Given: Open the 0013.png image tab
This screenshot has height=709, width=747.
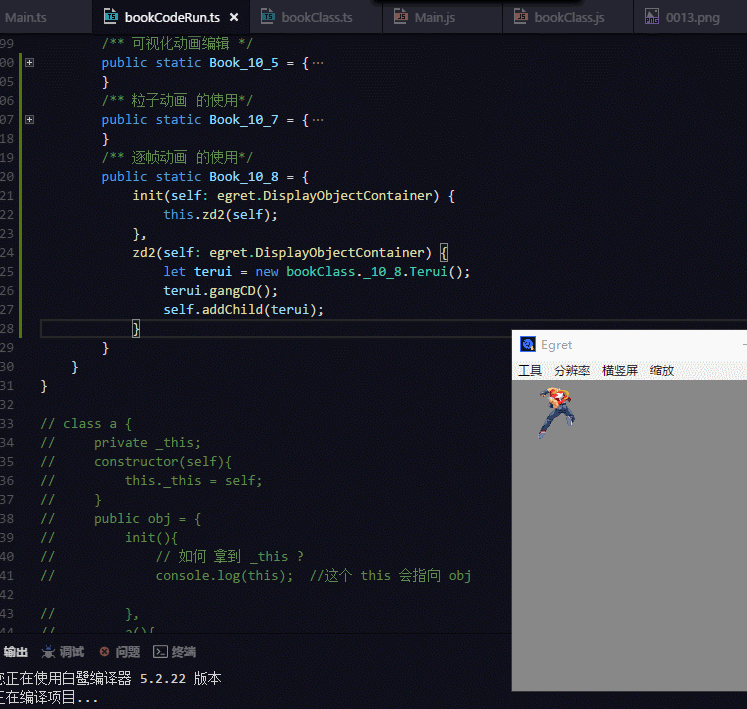Looking at the screenshot, I should tap(692, 18).
